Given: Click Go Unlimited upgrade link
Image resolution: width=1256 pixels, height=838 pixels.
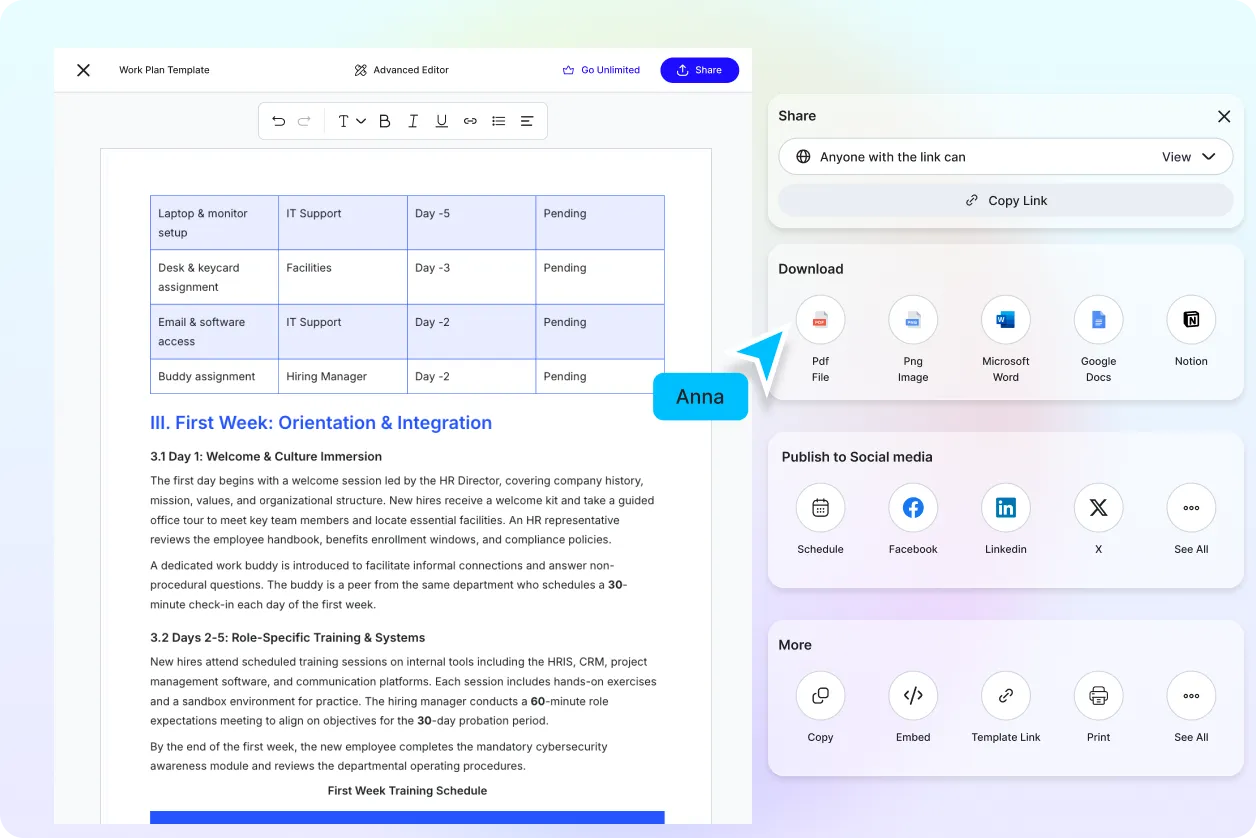Looking at the screenshot, I should [601, 70].
